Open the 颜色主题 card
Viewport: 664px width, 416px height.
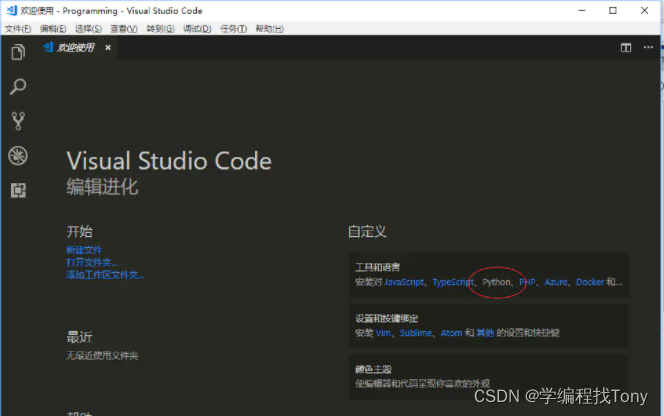(488, 377)
